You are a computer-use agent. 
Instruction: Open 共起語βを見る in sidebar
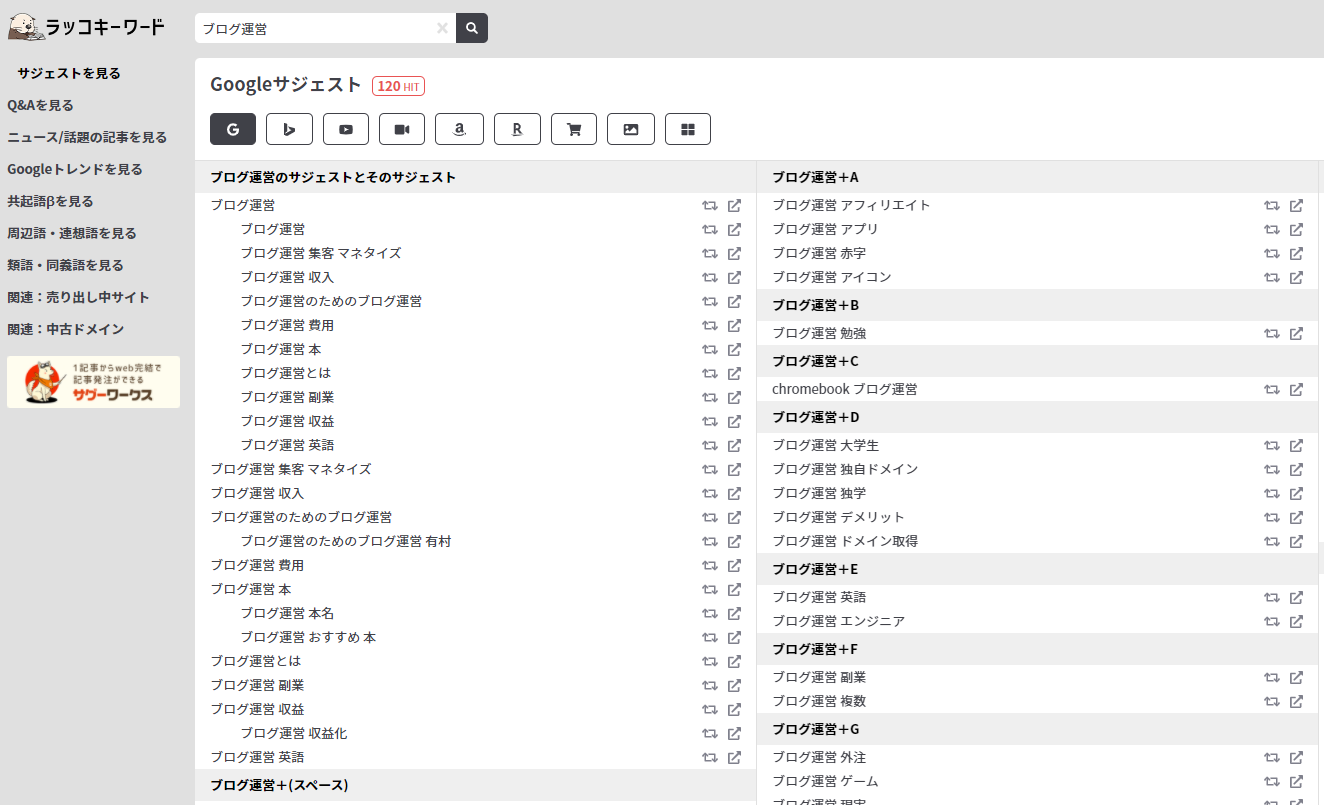tap(50, 201)
